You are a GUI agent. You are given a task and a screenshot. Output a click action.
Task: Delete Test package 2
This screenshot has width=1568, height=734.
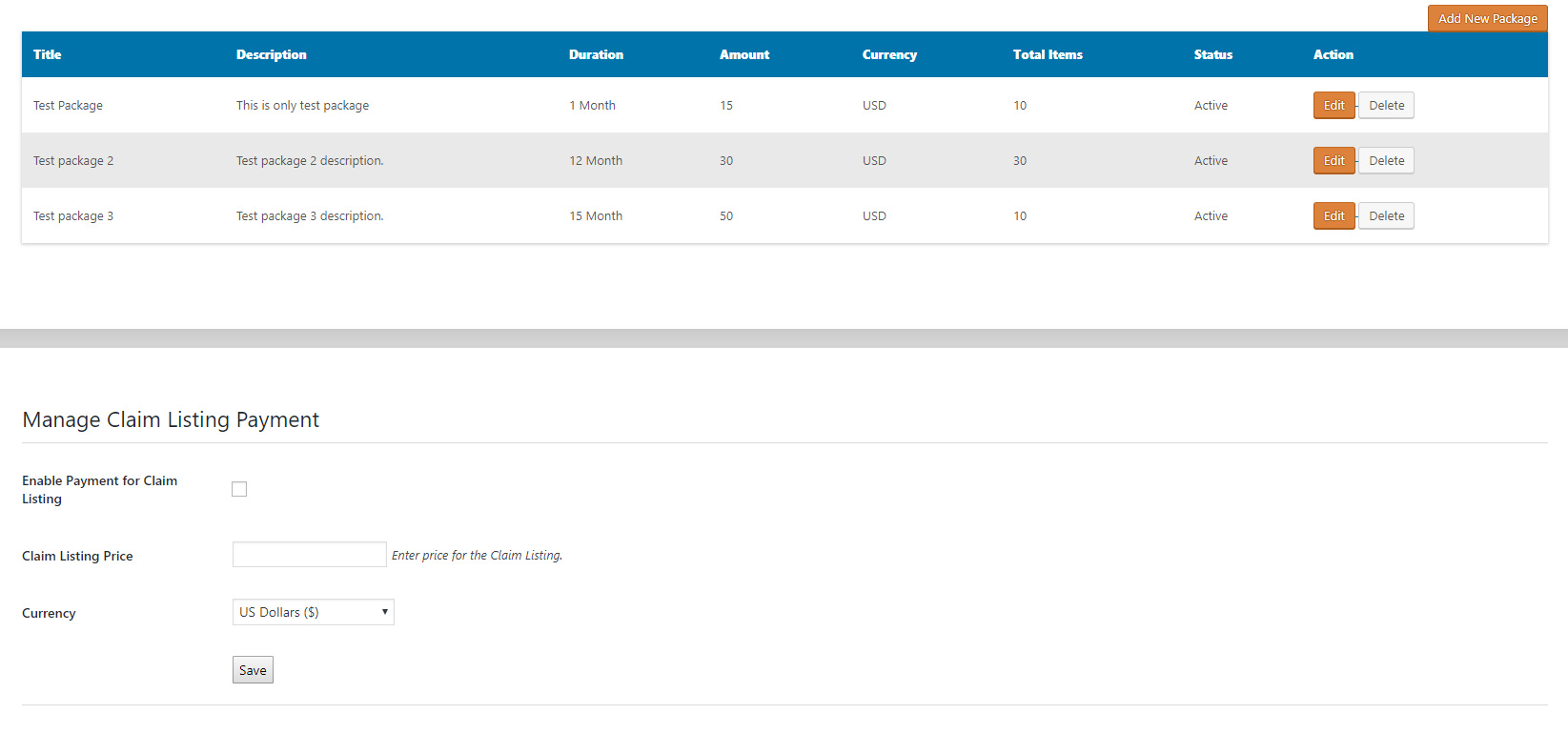click(1386, 161)
